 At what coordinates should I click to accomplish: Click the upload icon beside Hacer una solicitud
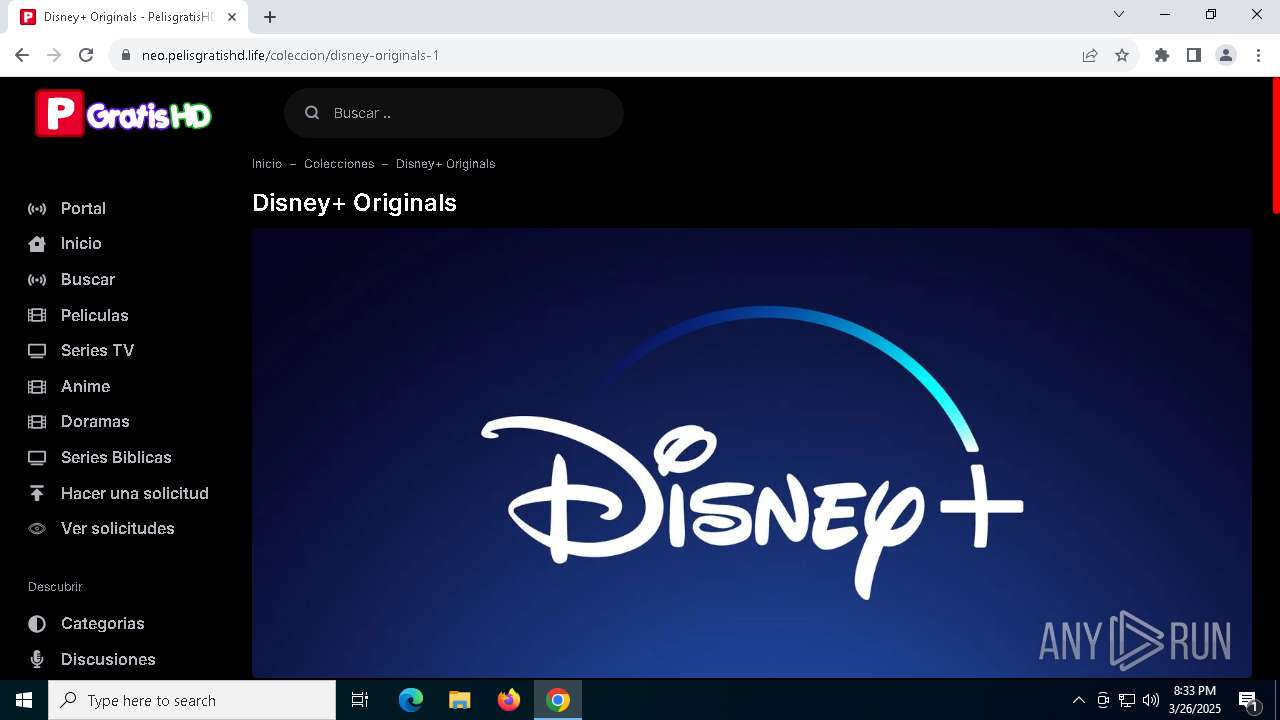[37, 493]
